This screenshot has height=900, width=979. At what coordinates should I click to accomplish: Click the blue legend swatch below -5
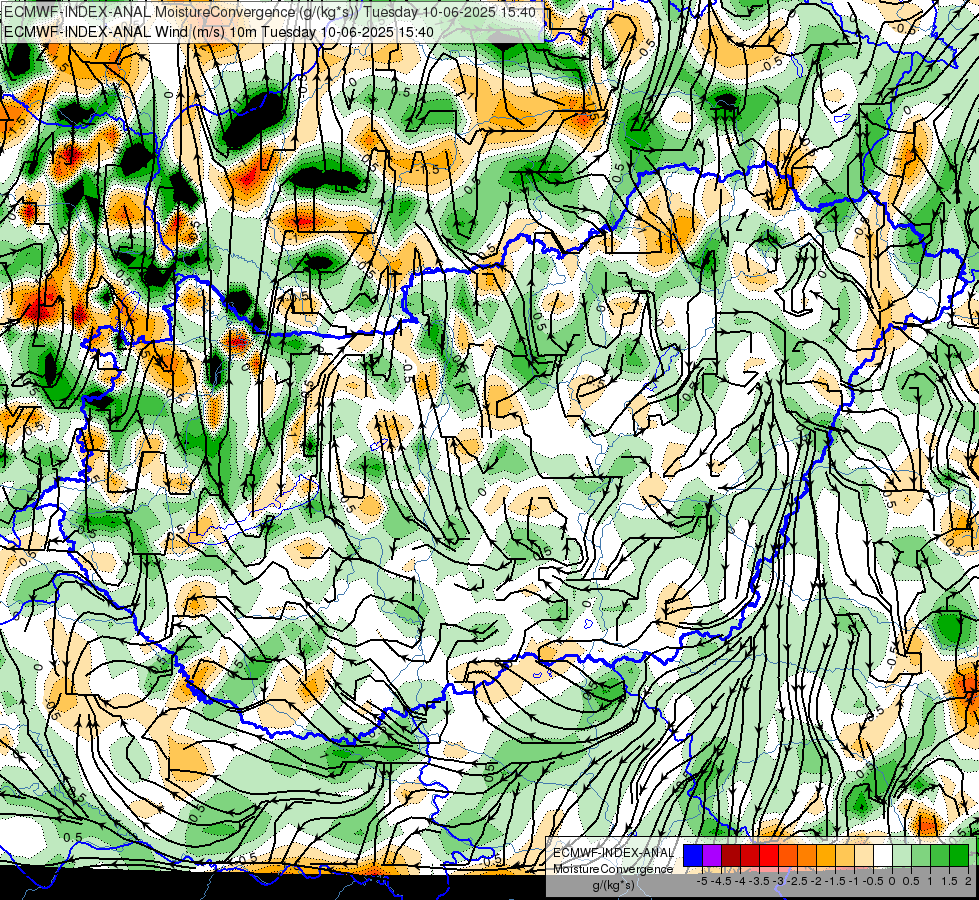[693, 856]
